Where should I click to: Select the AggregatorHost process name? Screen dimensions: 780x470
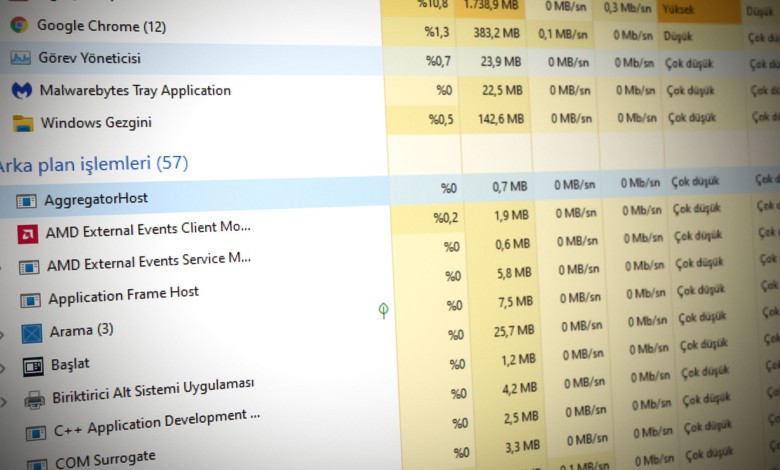96,199
